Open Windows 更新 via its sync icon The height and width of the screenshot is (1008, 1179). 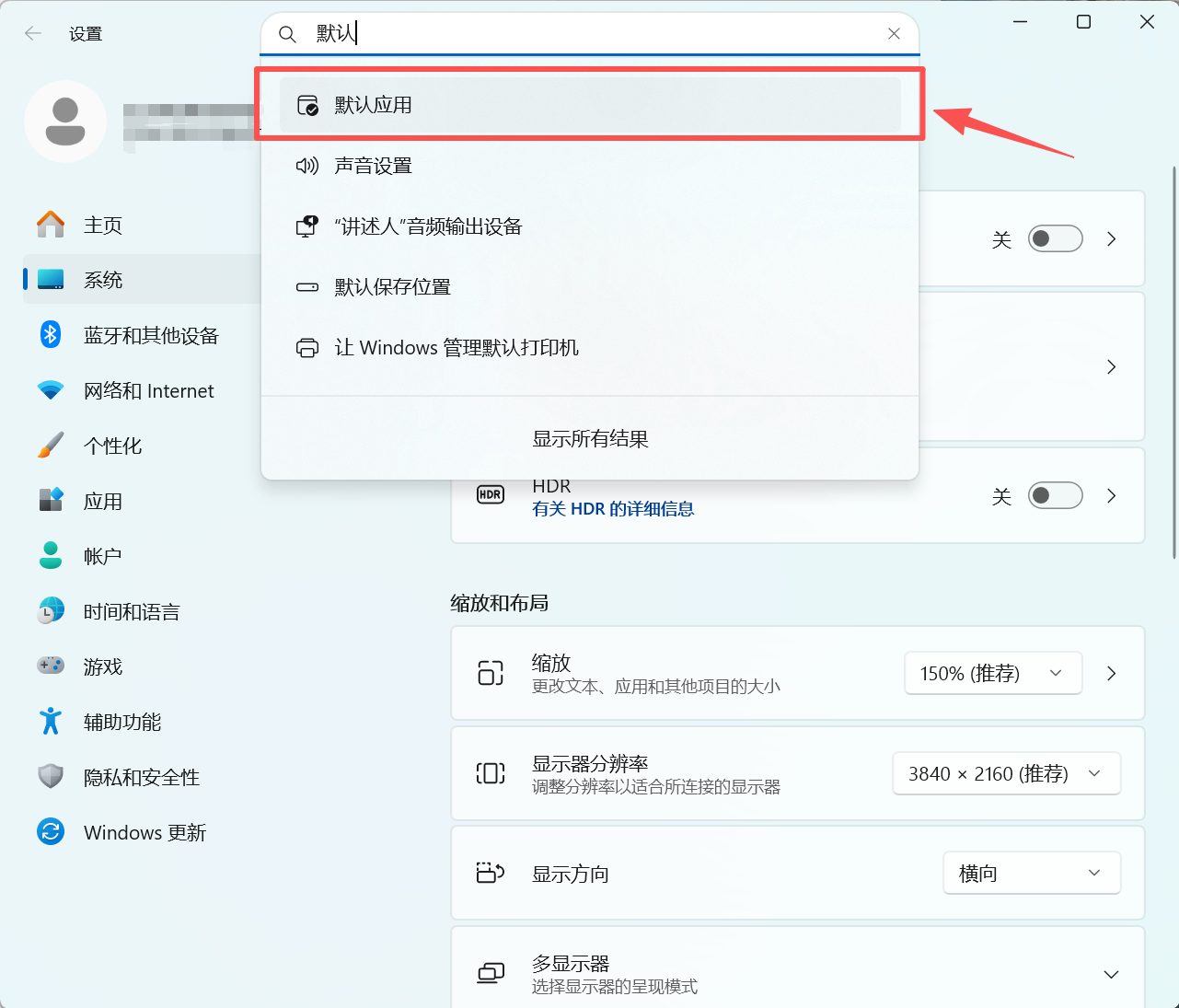(51, 832)
